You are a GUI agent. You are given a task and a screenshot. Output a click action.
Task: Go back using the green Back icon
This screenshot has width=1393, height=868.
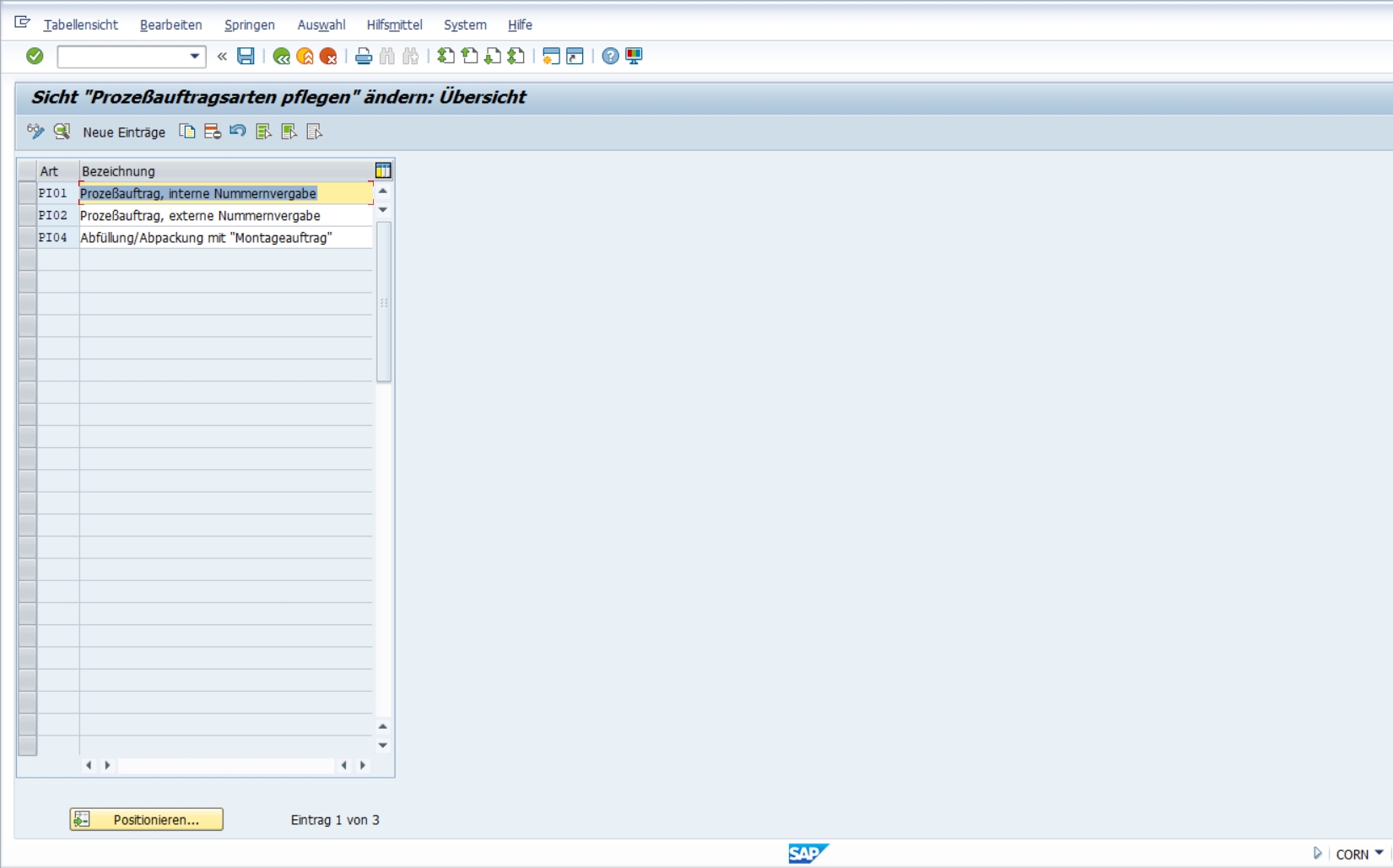click(282, 57)
